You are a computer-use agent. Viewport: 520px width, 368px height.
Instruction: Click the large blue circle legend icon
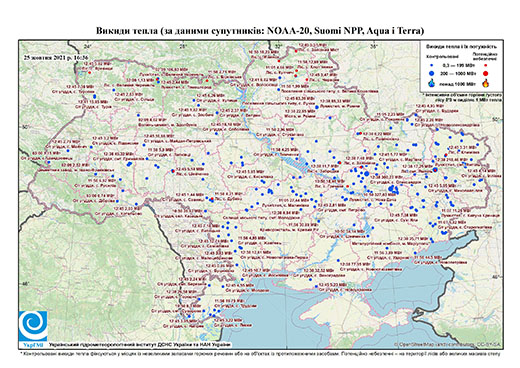pos(432,73)
